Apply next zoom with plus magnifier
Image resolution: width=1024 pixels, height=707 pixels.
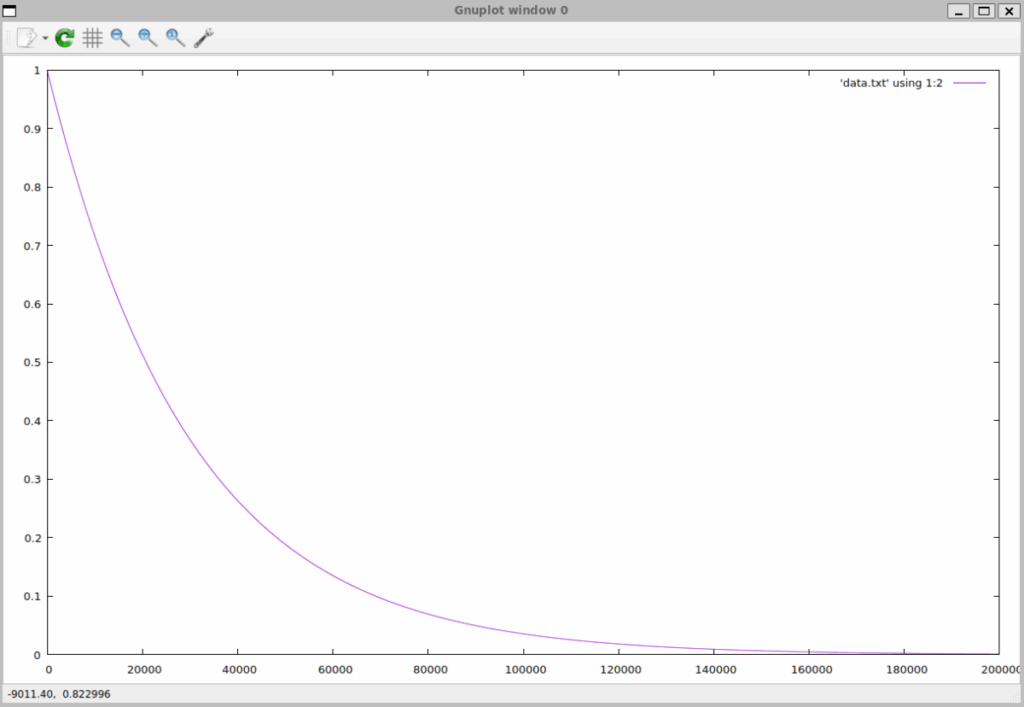(148, 38)
